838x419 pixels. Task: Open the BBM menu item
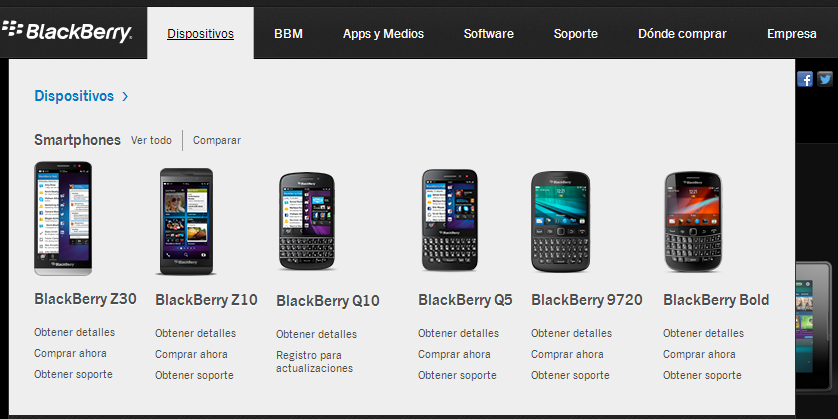tap(289, 34)
